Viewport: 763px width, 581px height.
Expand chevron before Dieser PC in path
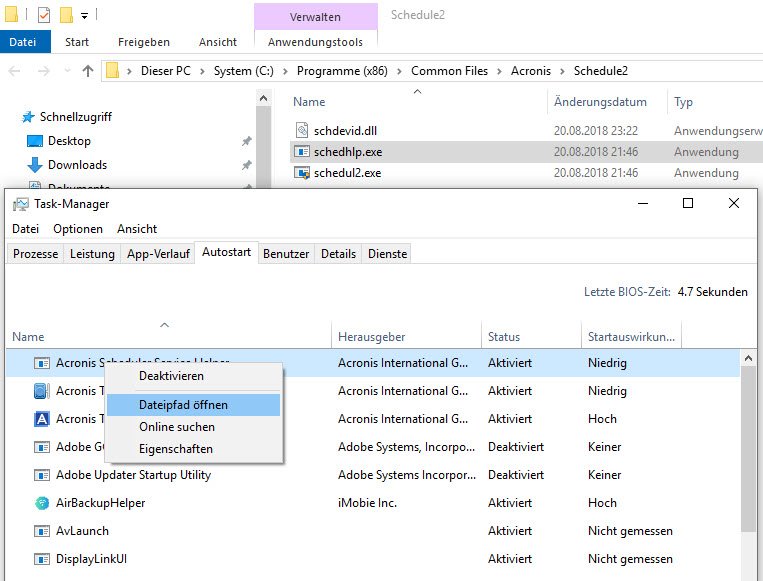pyautogui.click(x=129, y=71)
